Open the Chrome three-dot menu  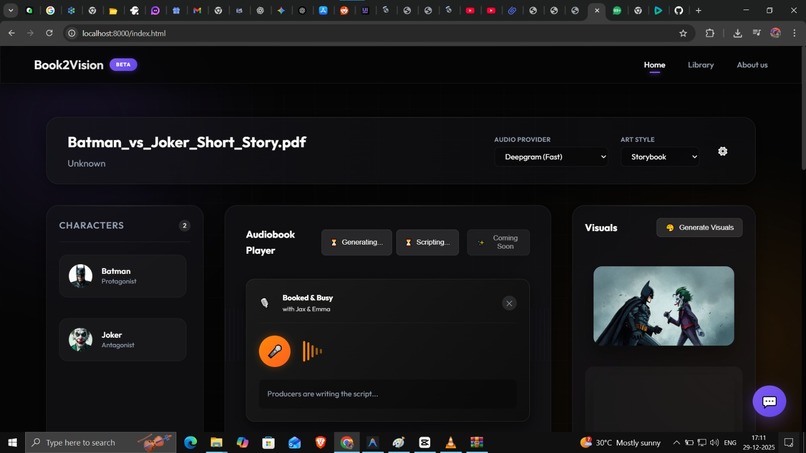[x=794, y=33]
